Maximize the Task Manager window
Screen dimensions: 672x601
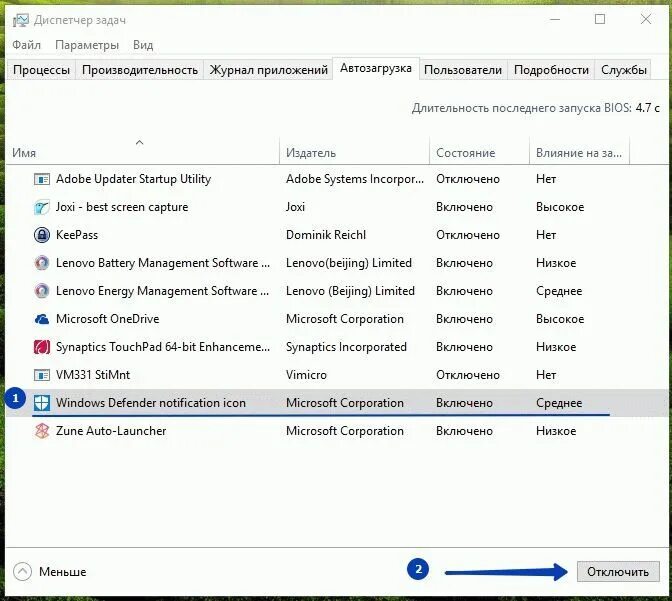coord(600,19)
